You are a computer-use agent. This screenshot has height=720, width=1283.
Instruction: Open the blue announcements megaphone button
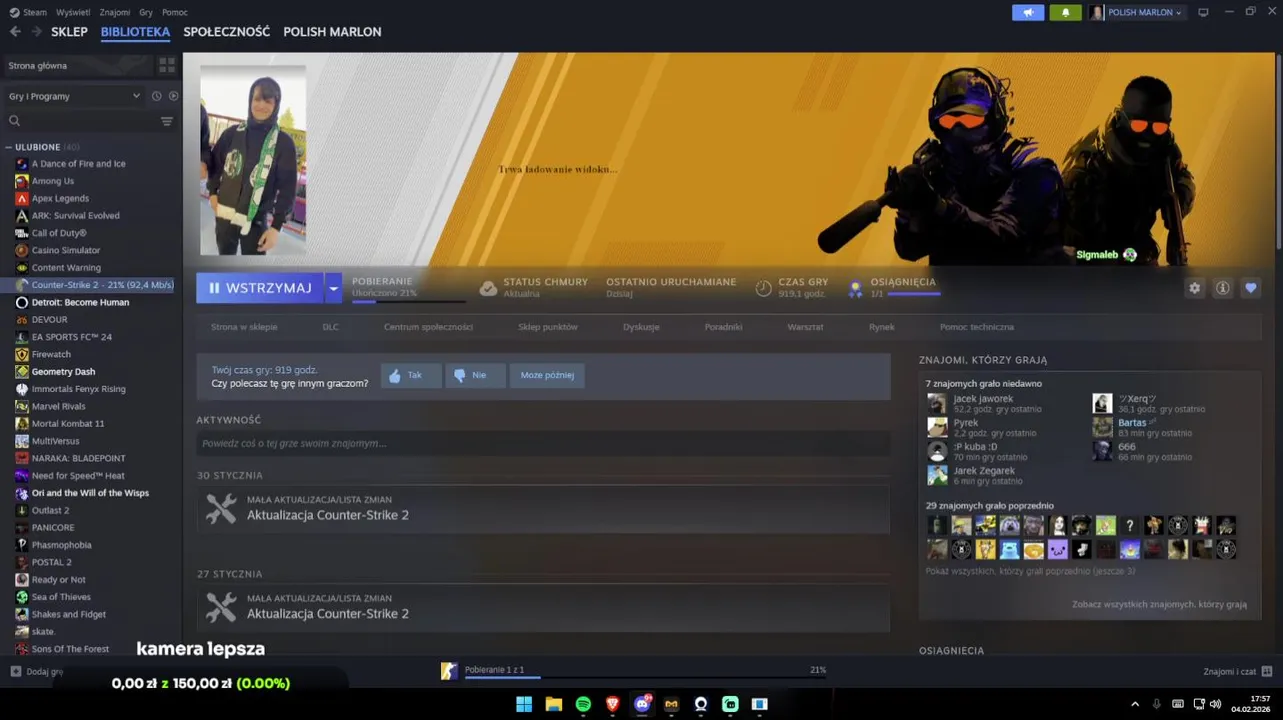tap(1028, 12)
